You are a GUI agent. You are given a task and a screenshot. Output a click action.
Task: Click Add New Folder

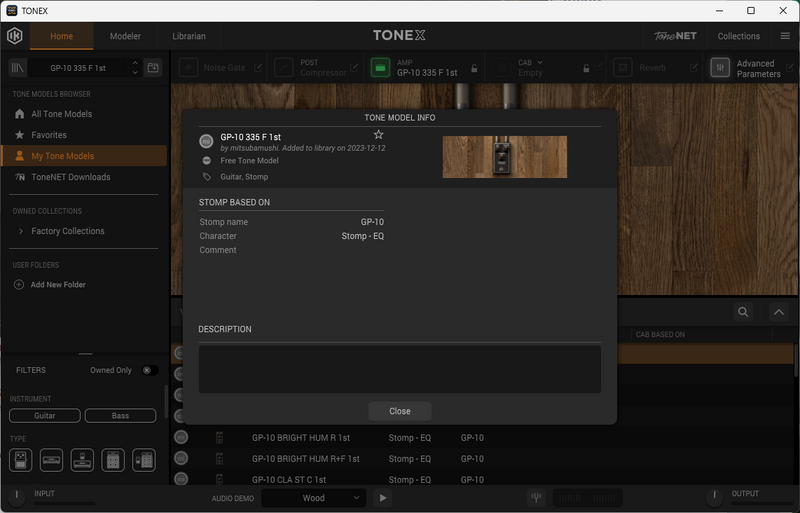pyautogui.click(x=50, y=284)
